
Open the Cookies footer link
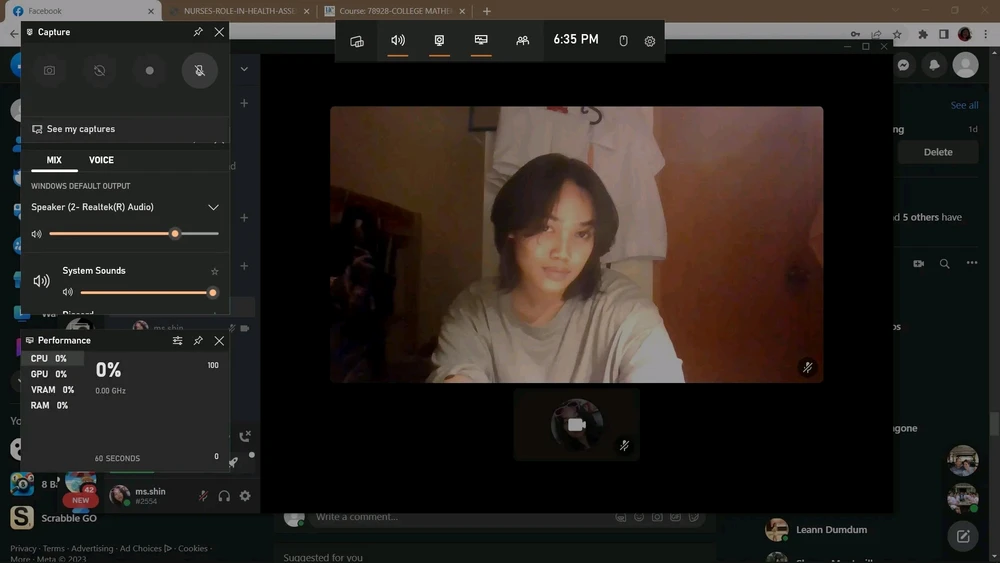point(193,549)
